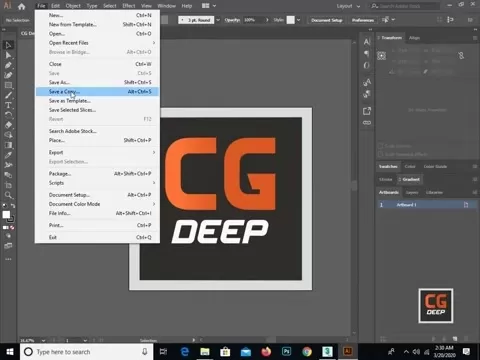
Task: Select the Zoom magnifier tool
Action: point(8,195)
